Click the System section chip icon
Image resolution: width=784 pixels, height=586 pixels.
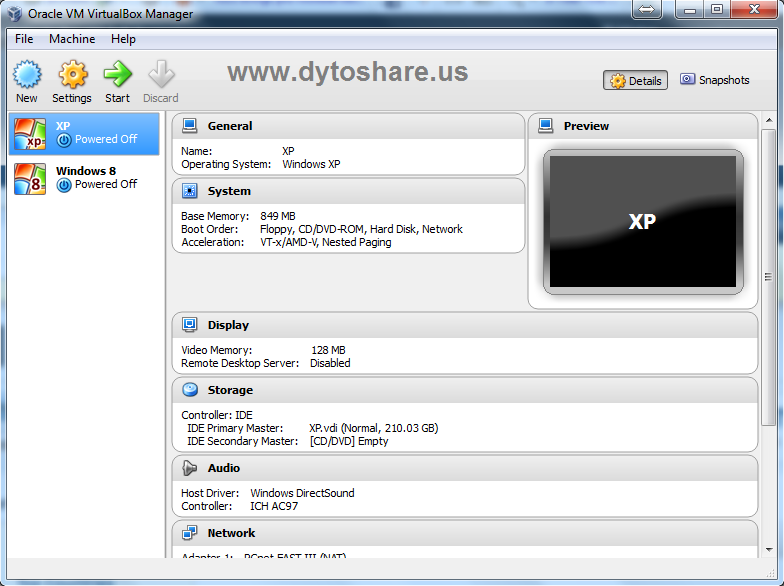pos(190,190)
